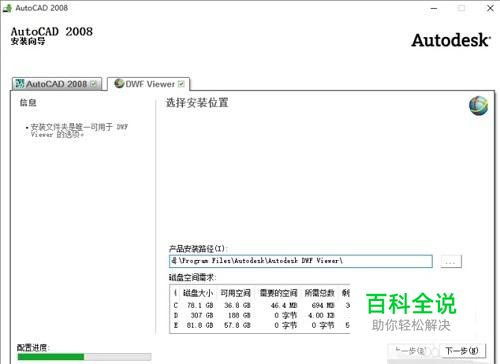Click the 需要的空间 column header
The width and height of the screenshot is (500, 364).
point(278,293)
